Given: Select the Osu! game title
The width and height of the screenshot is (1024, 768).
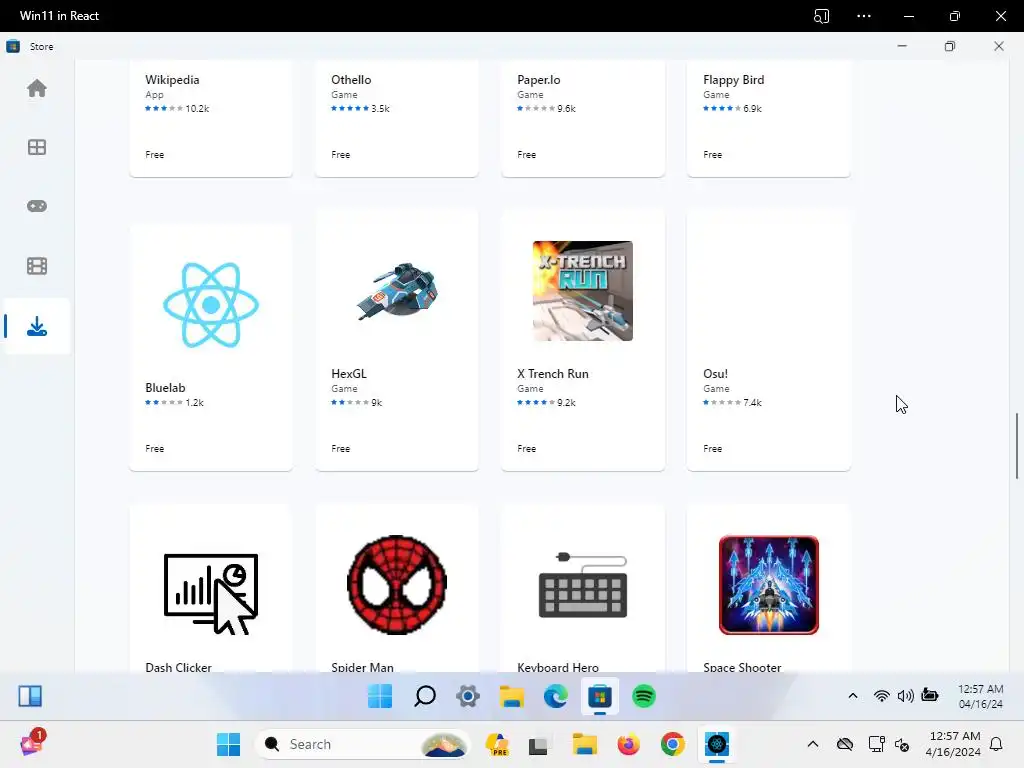Looking at the screenshot, I should coord(715,374).
